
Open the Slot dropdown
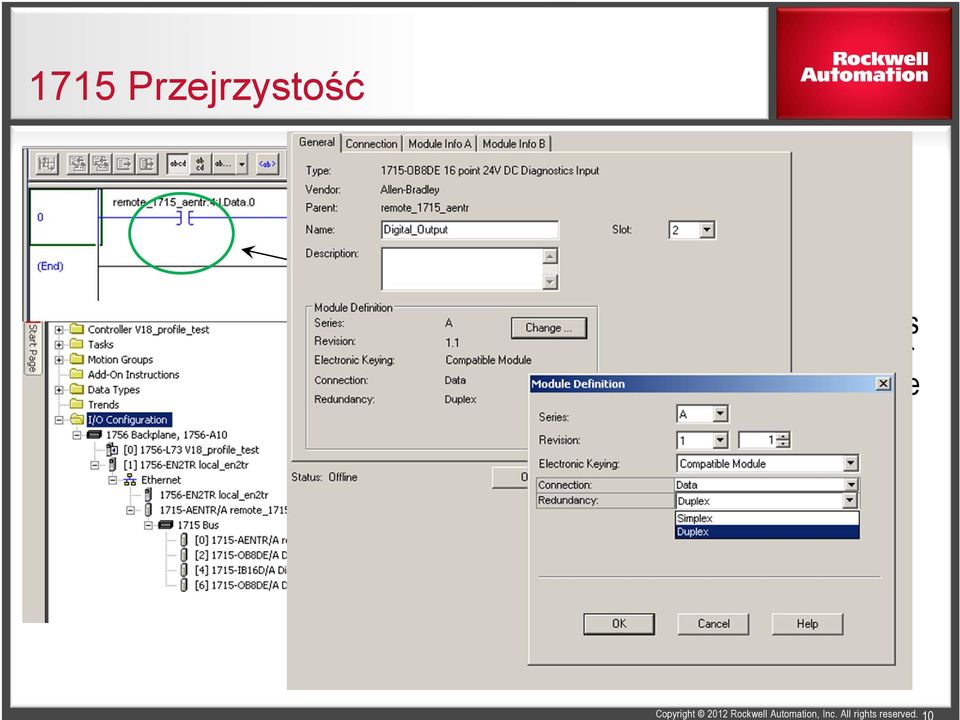tap(707, 230)
